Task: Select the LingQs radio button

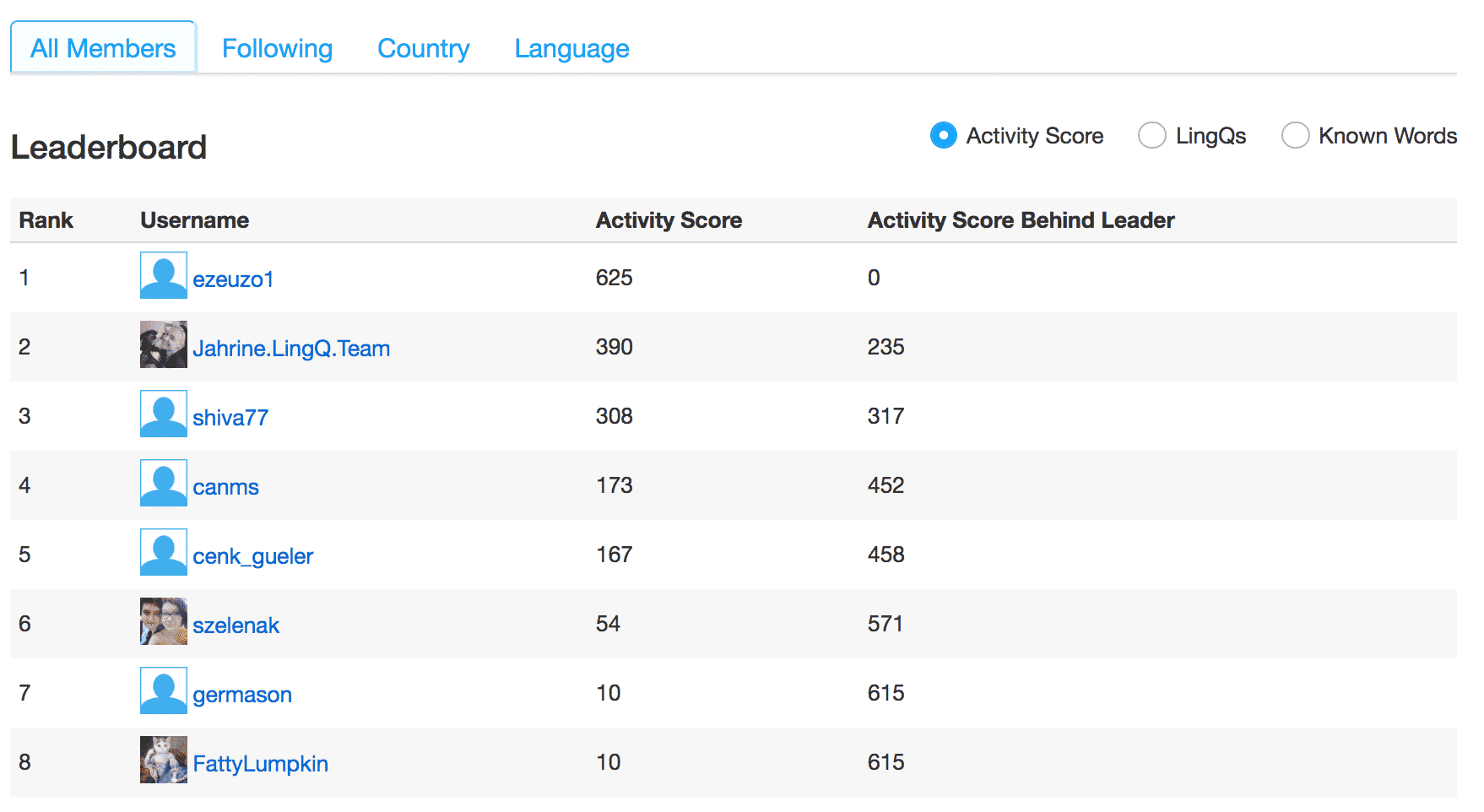Action: coord(1151,136)
